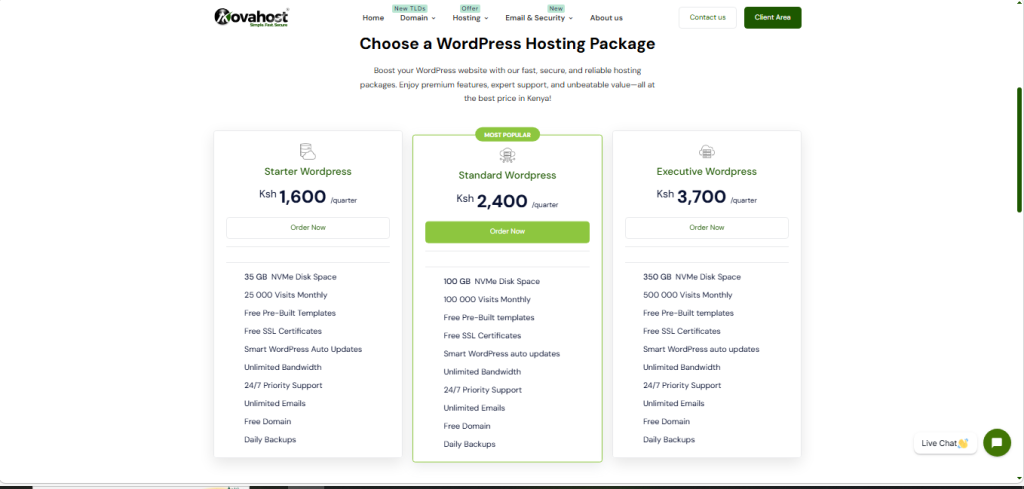The width and height of the screenshot is (1024, 489).
Task: Select the Starter Wordpress title
Action: (x=308, y=172)
